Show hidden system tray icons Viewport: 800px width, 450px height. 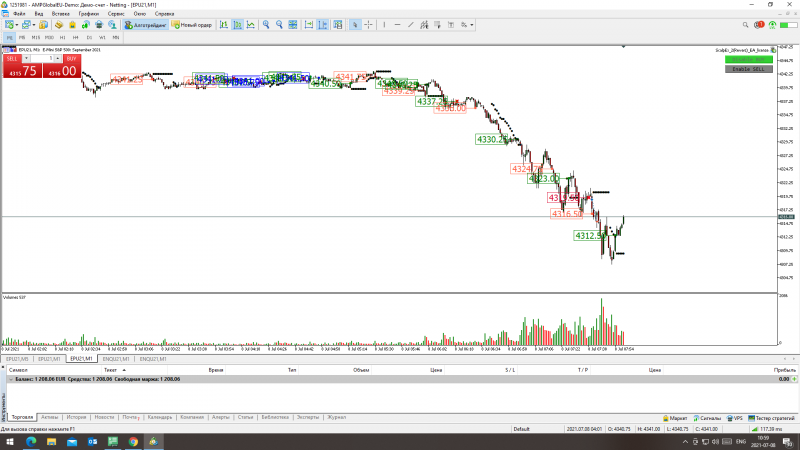coord(685,441)
